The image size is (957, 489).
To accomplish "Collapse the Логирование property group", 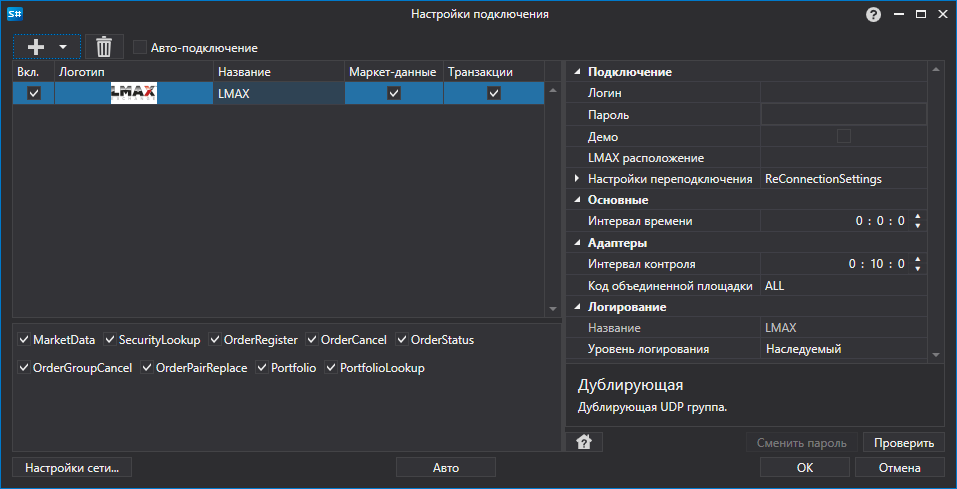I will 577,307.
